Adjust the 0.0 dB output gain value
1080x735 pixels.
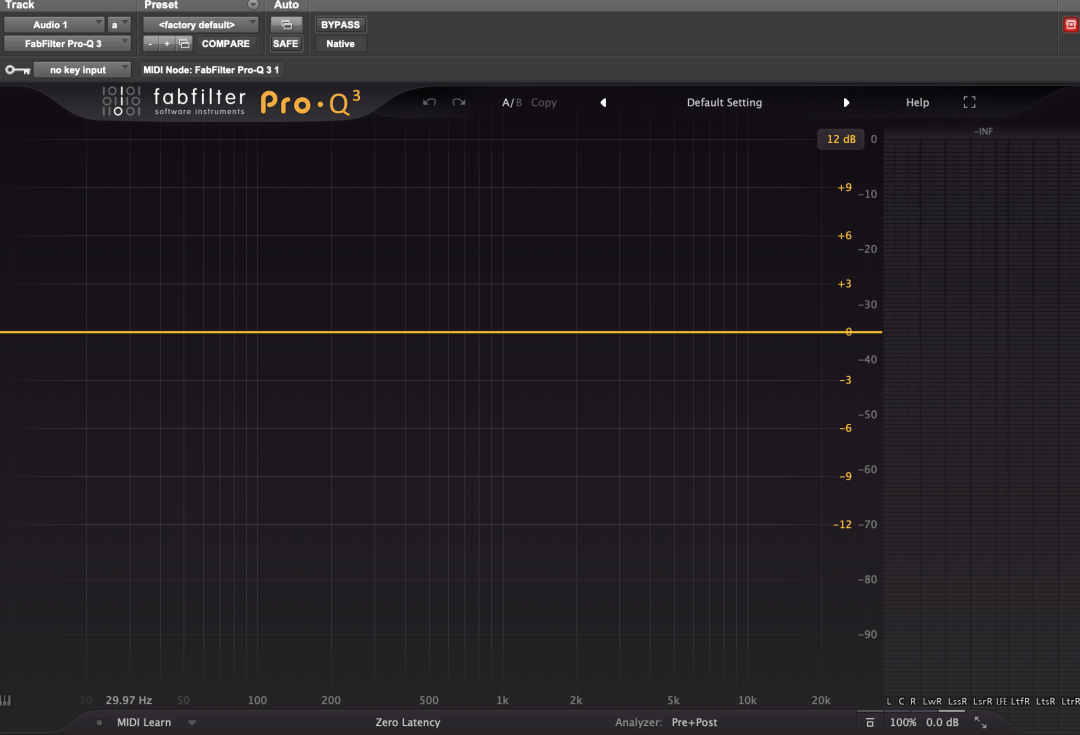click(x=942, y=723)
